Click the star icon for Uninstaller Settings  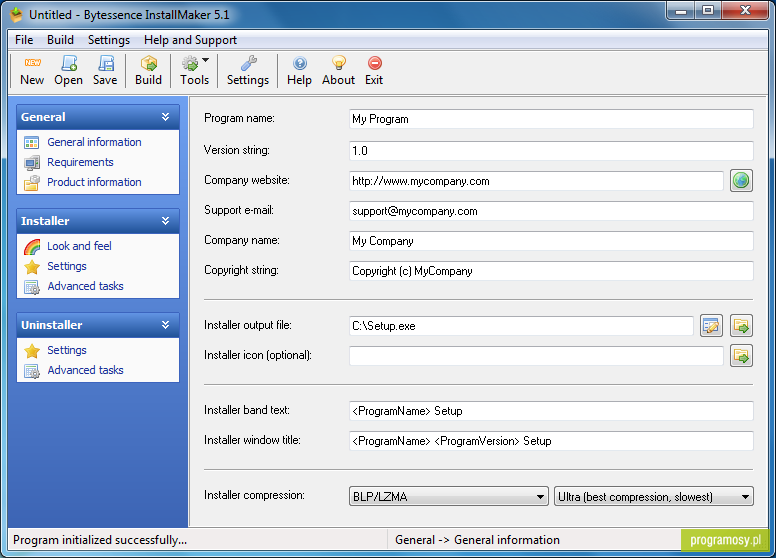32,351
